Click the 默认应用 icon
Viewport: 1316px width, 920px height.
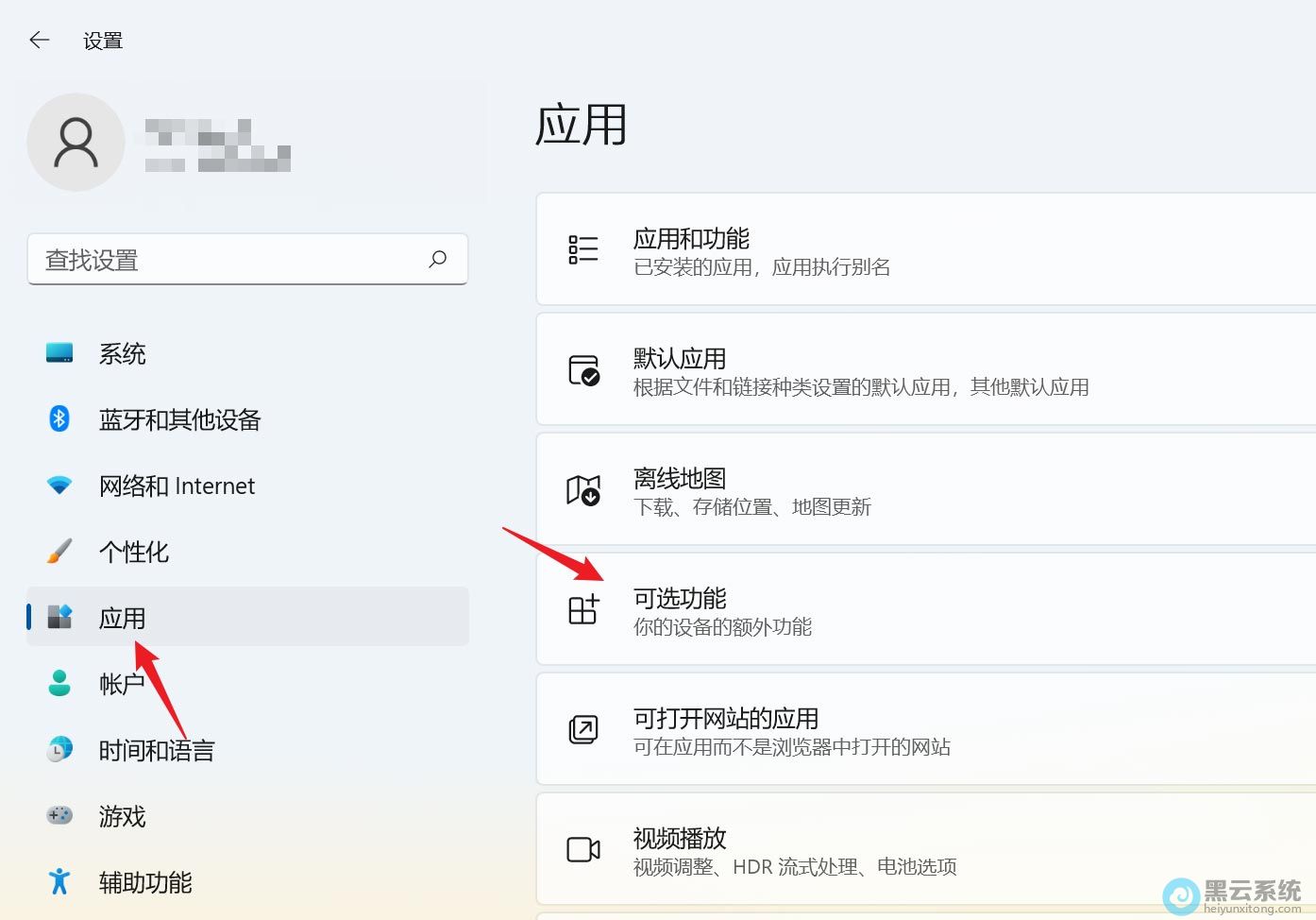583,370
